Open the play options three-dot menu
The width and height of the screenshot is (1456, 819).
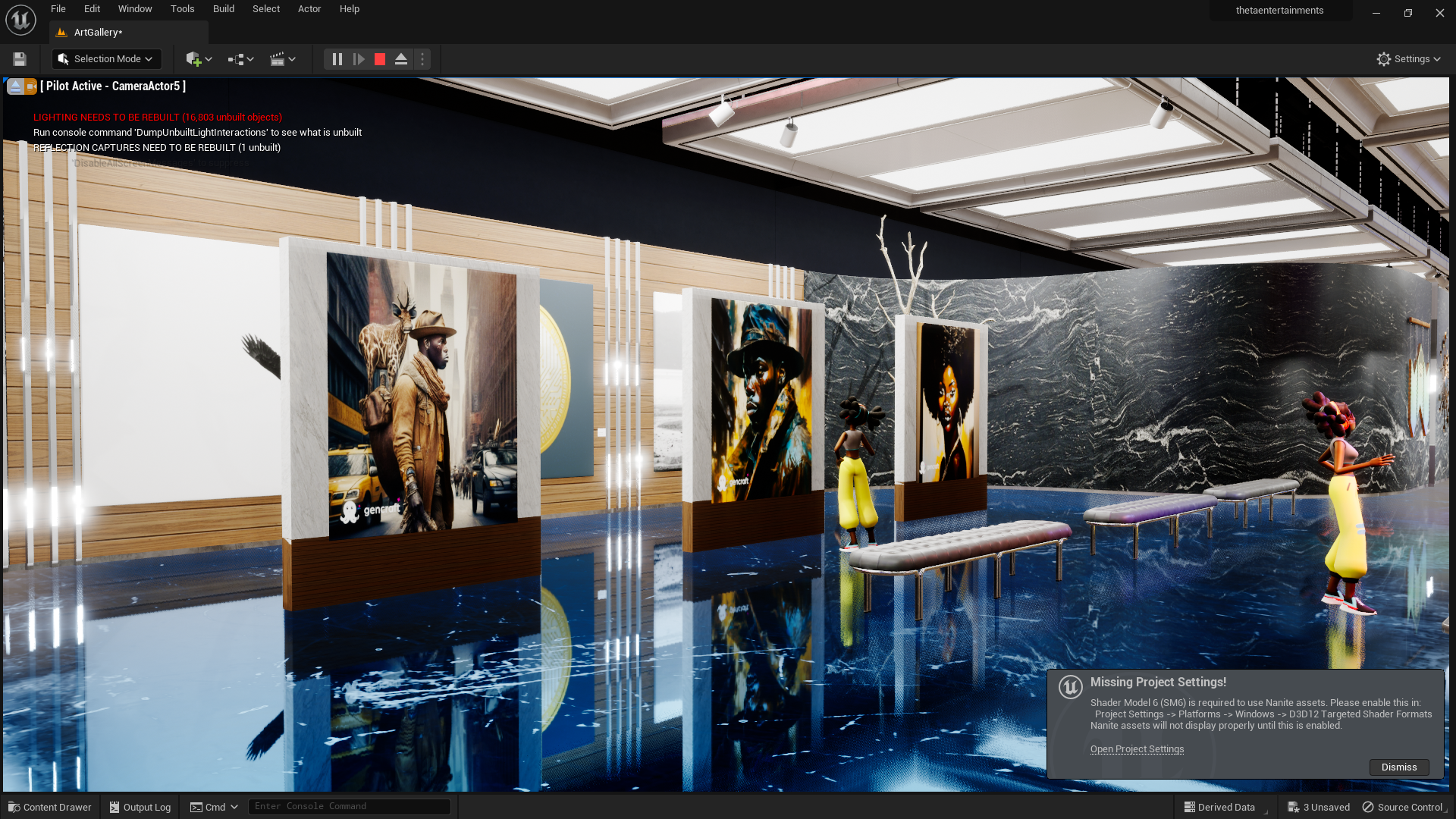pyautogui.click(x=422, y=59)
